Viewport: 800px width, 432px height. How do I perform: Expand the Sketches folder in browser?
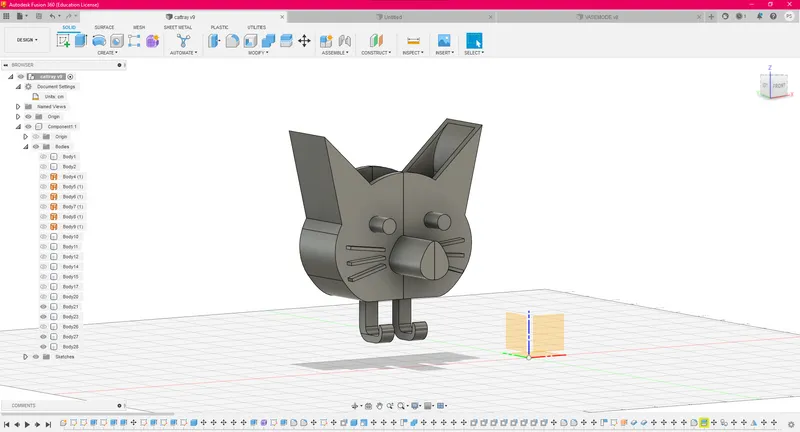[x=26, y=357]
